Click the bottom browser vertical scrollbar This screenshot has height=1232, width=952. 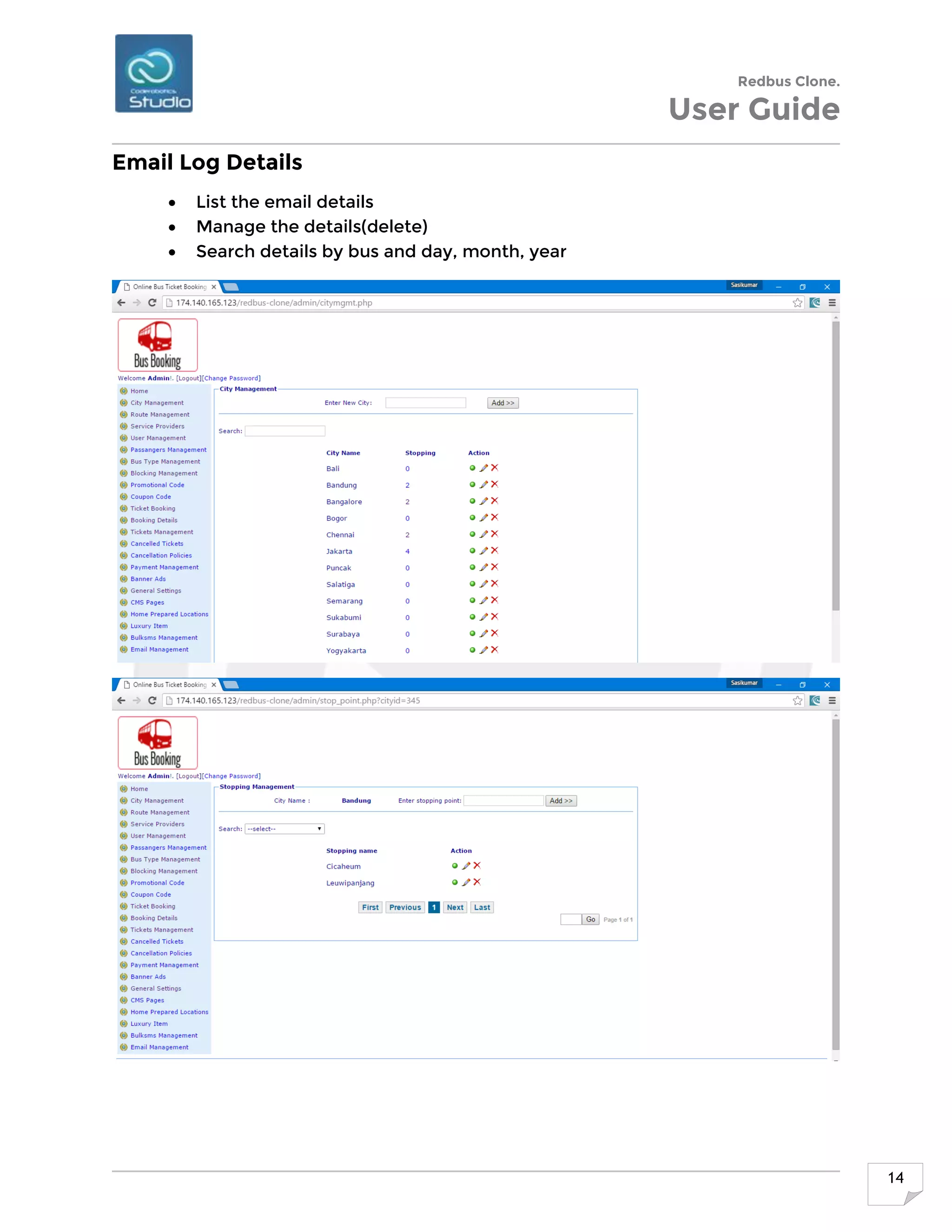pos(836,885)
